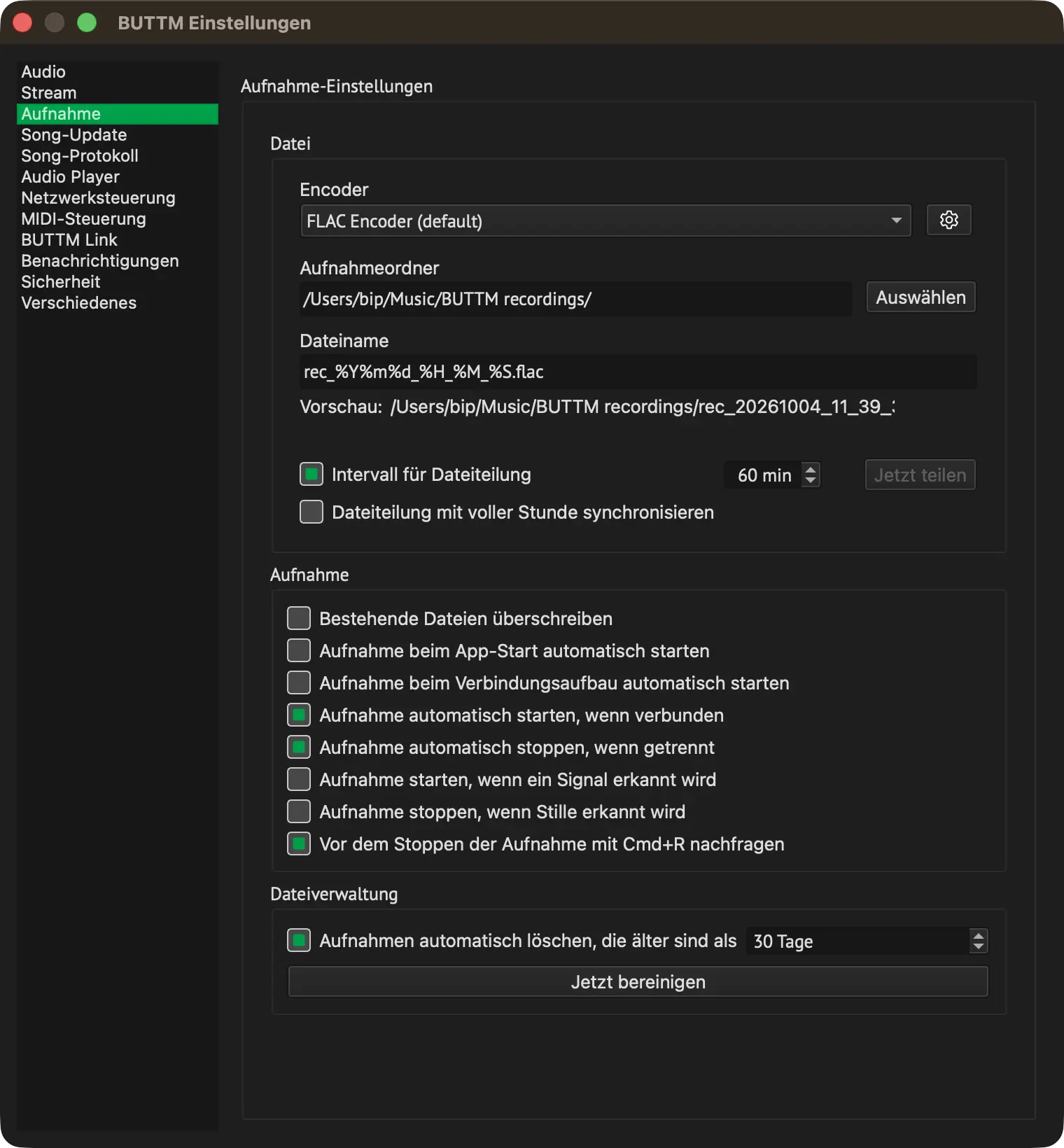The height and width of the screenshot is (1148, 1064).
Task: Toggle Intervall für Dateiteilung checkbox
Action: point(311,474)
